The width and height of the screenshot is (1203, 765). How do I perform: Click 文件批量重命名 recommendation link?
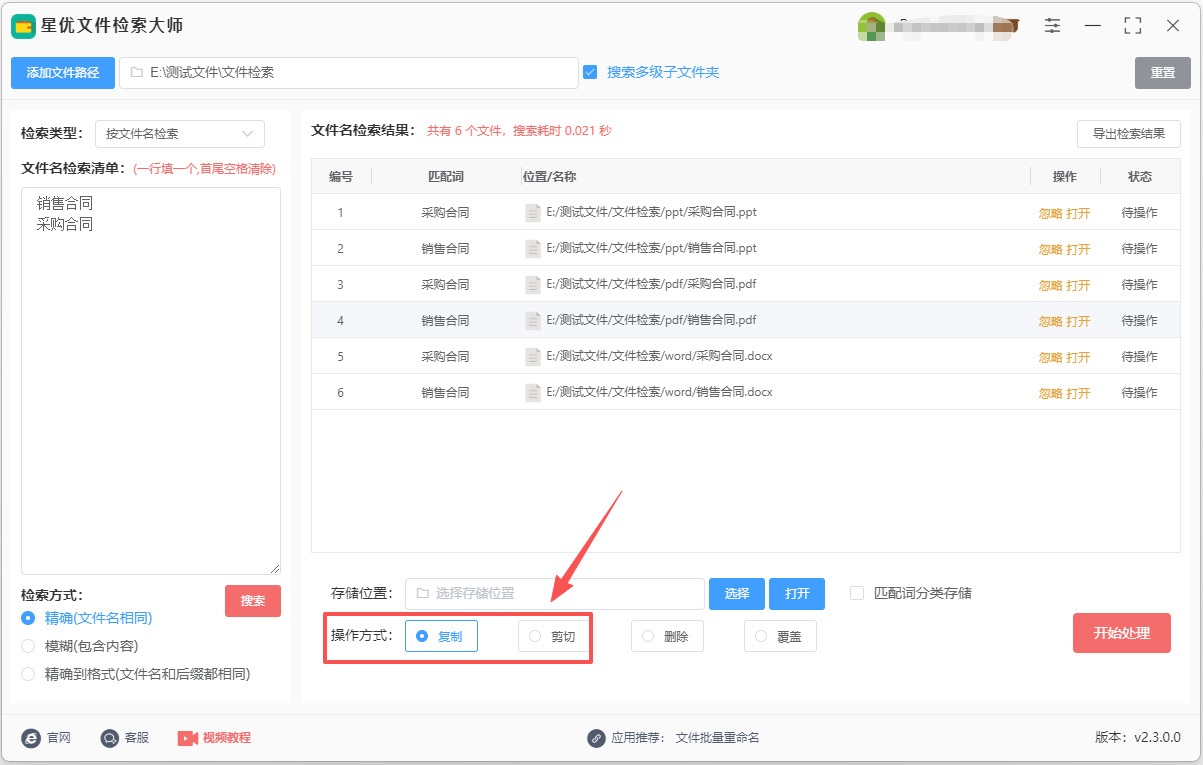pos(718,738)
